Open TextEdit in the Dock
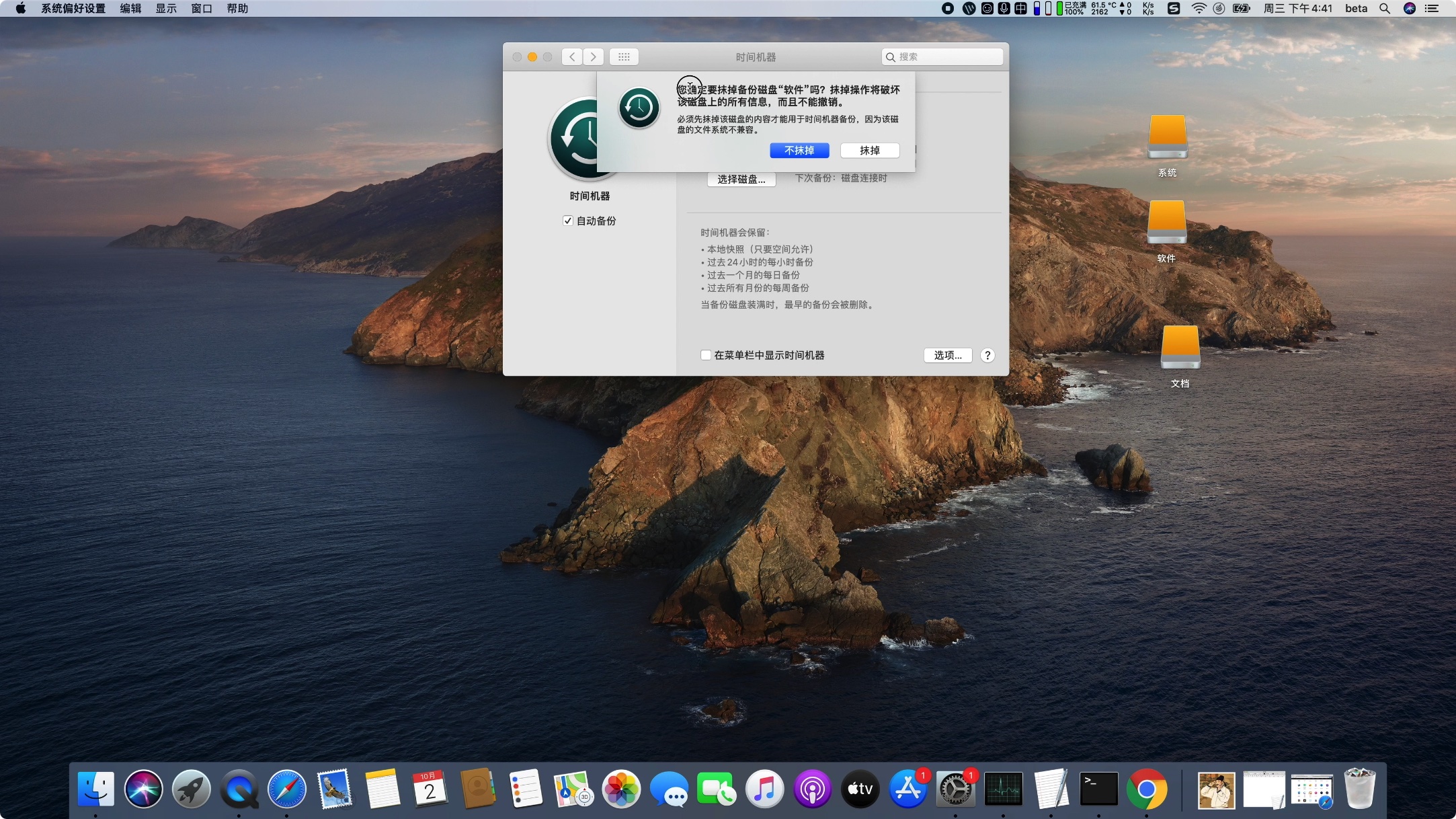This screenshot has width=1456, height=819. pos(1051,789)
